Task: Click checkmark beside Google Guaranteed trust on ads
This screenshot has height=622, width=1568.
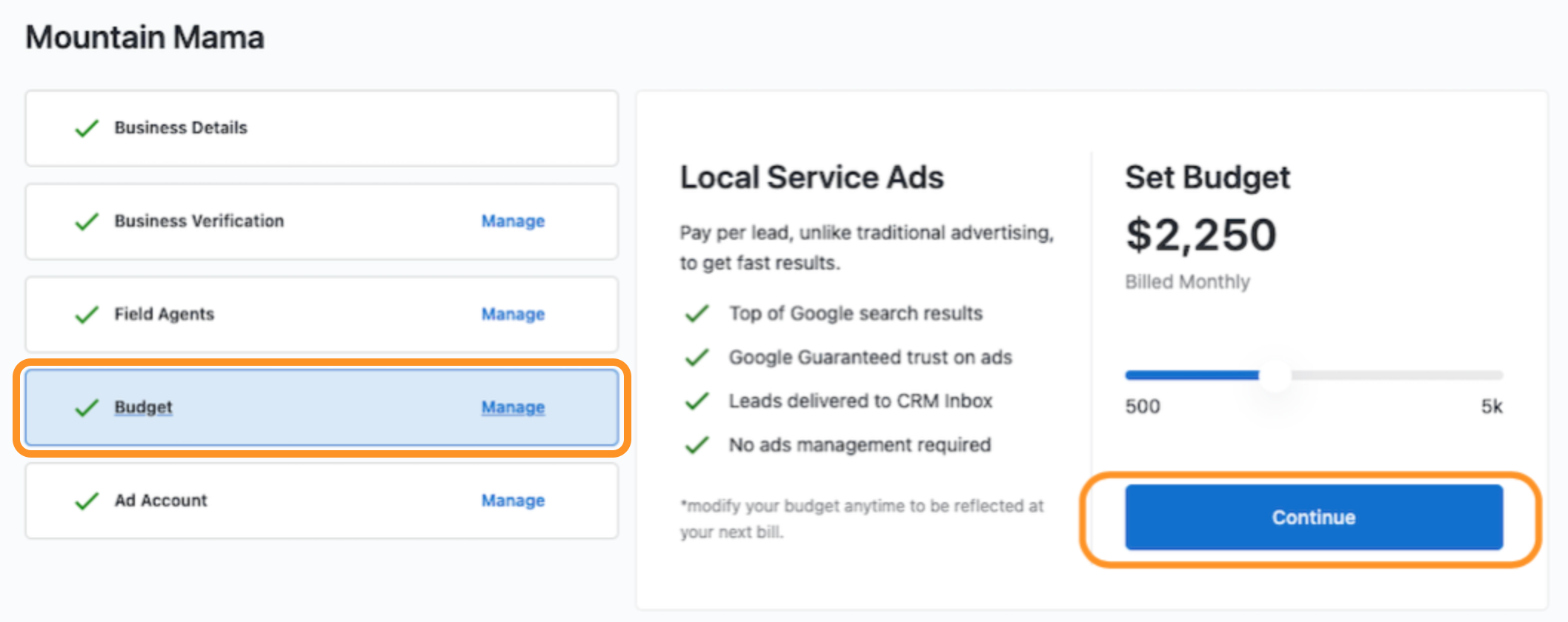Action: pyautogui.click(x=697, y=358)
